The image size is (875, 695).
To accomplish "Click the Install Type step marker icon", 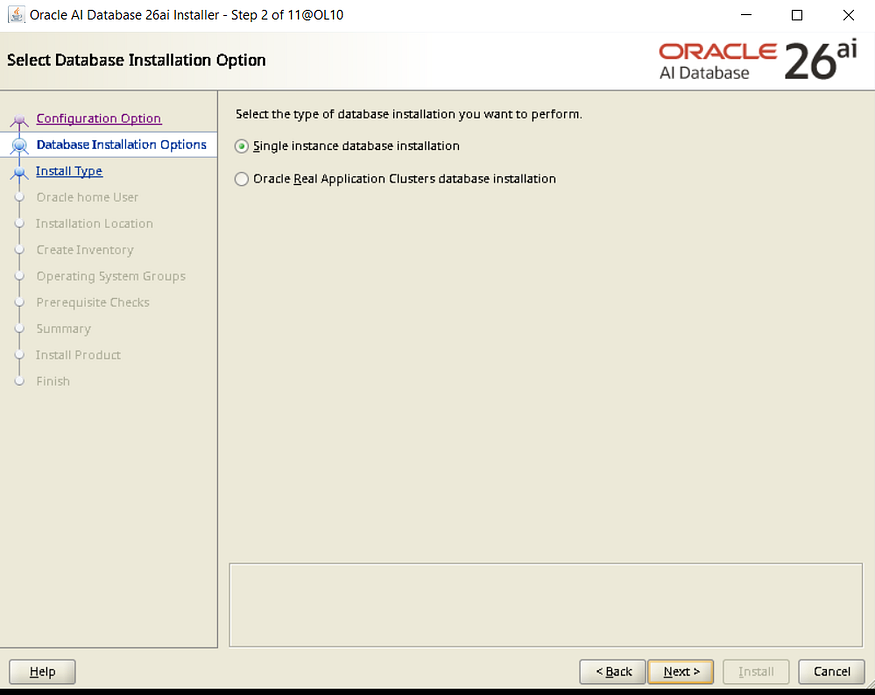I will pos(20,172).
